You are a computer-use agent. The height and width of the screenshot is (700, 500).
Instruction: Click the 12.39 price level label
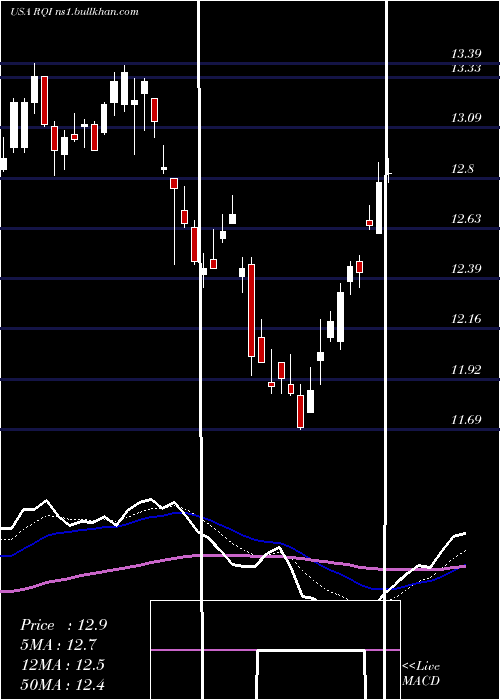tap(466, 269)
